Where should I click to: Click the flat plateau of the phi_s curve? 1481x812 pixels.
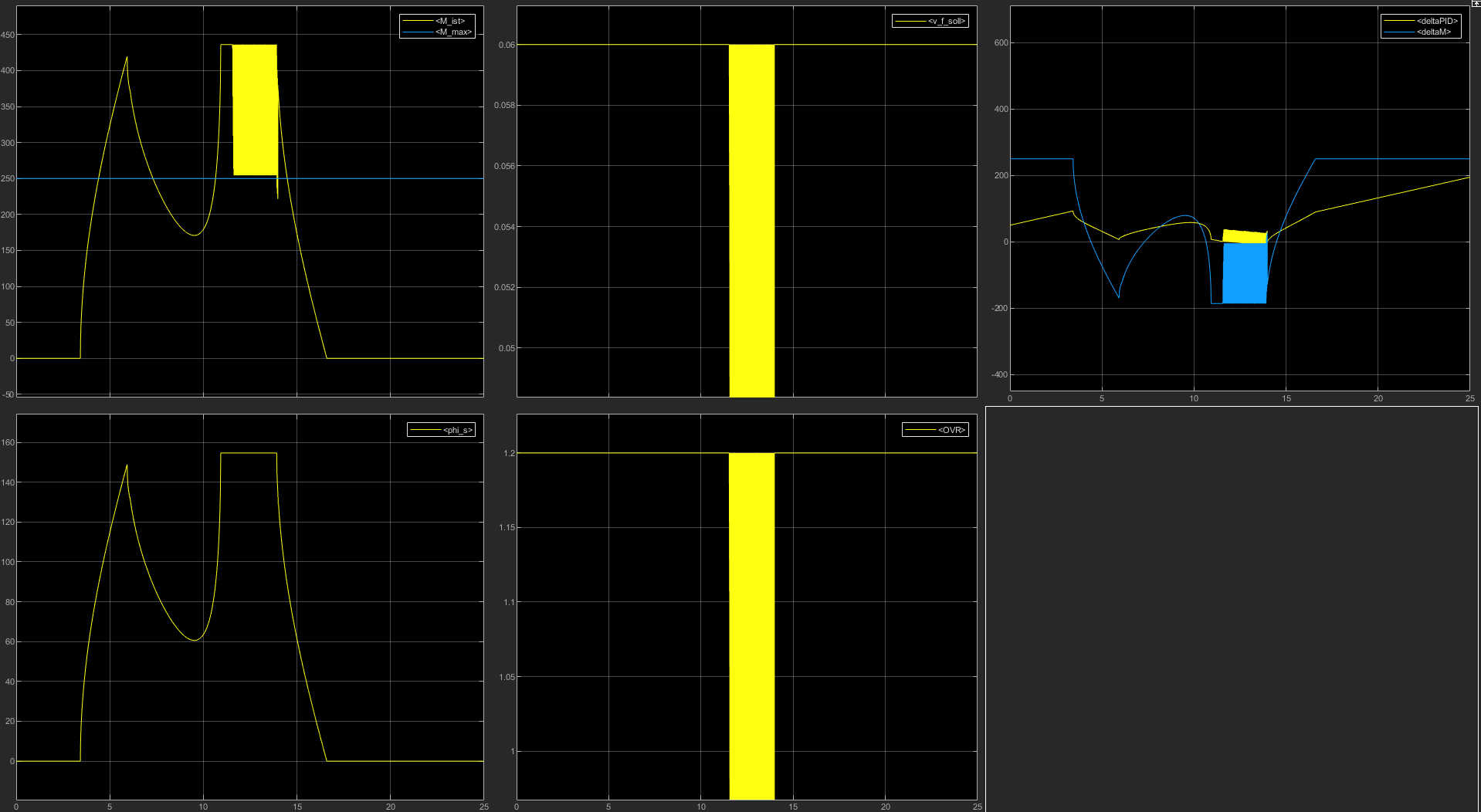pos(249,453)
